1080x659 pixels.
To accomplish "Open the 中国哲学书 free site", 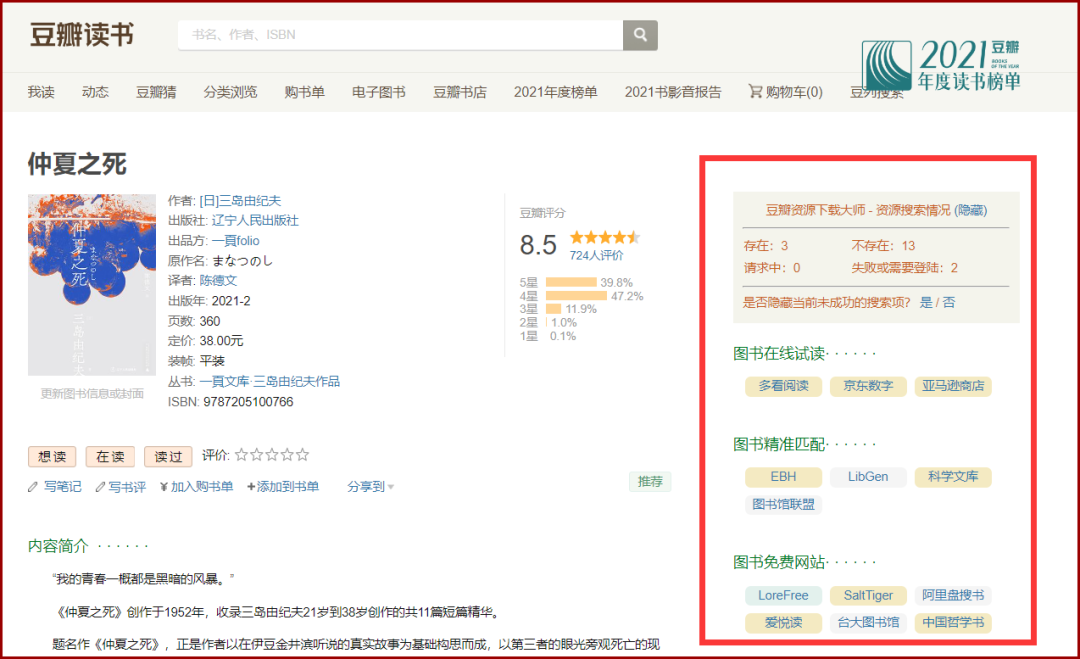I will pos(953,623).
